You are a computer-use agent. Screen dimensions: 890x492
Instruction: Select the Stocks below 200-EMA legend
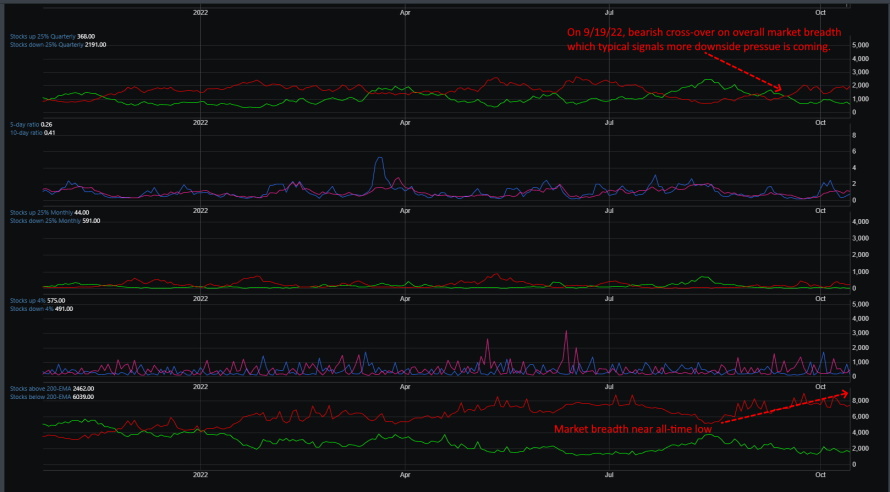click(x=52, y=397)
